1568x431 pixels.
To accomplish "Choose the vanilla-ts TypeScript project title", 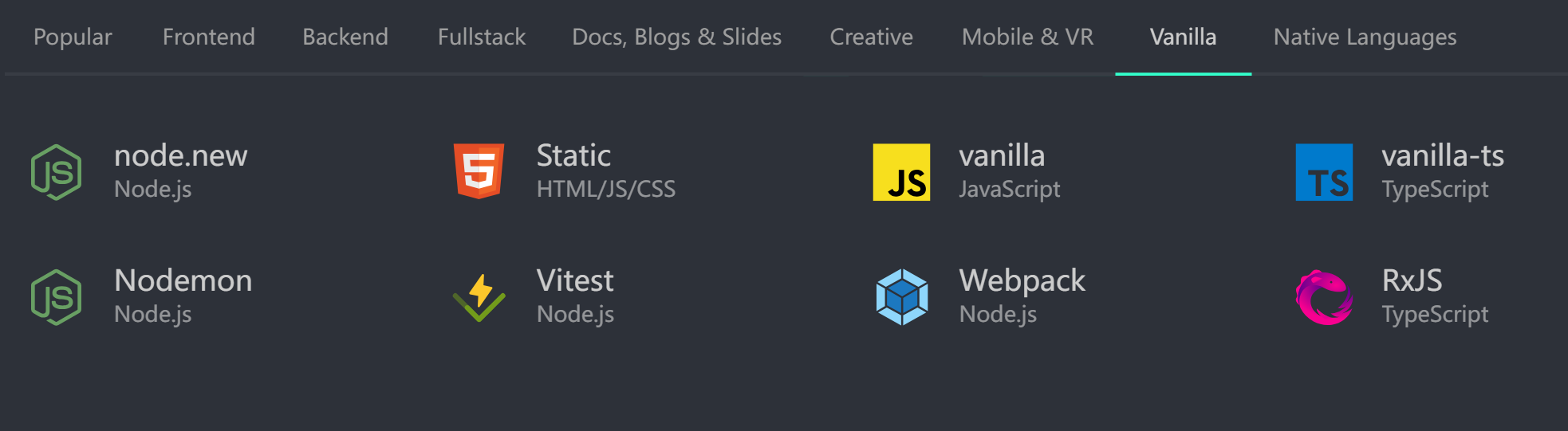I will click(1443, 156).
